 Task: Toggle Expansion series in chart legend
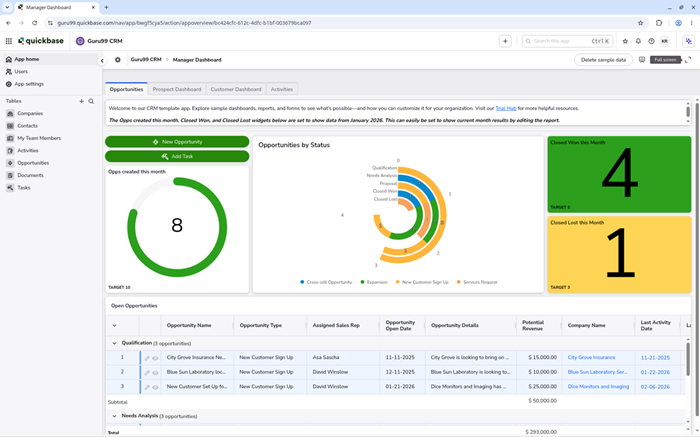[x=374, y=282]
